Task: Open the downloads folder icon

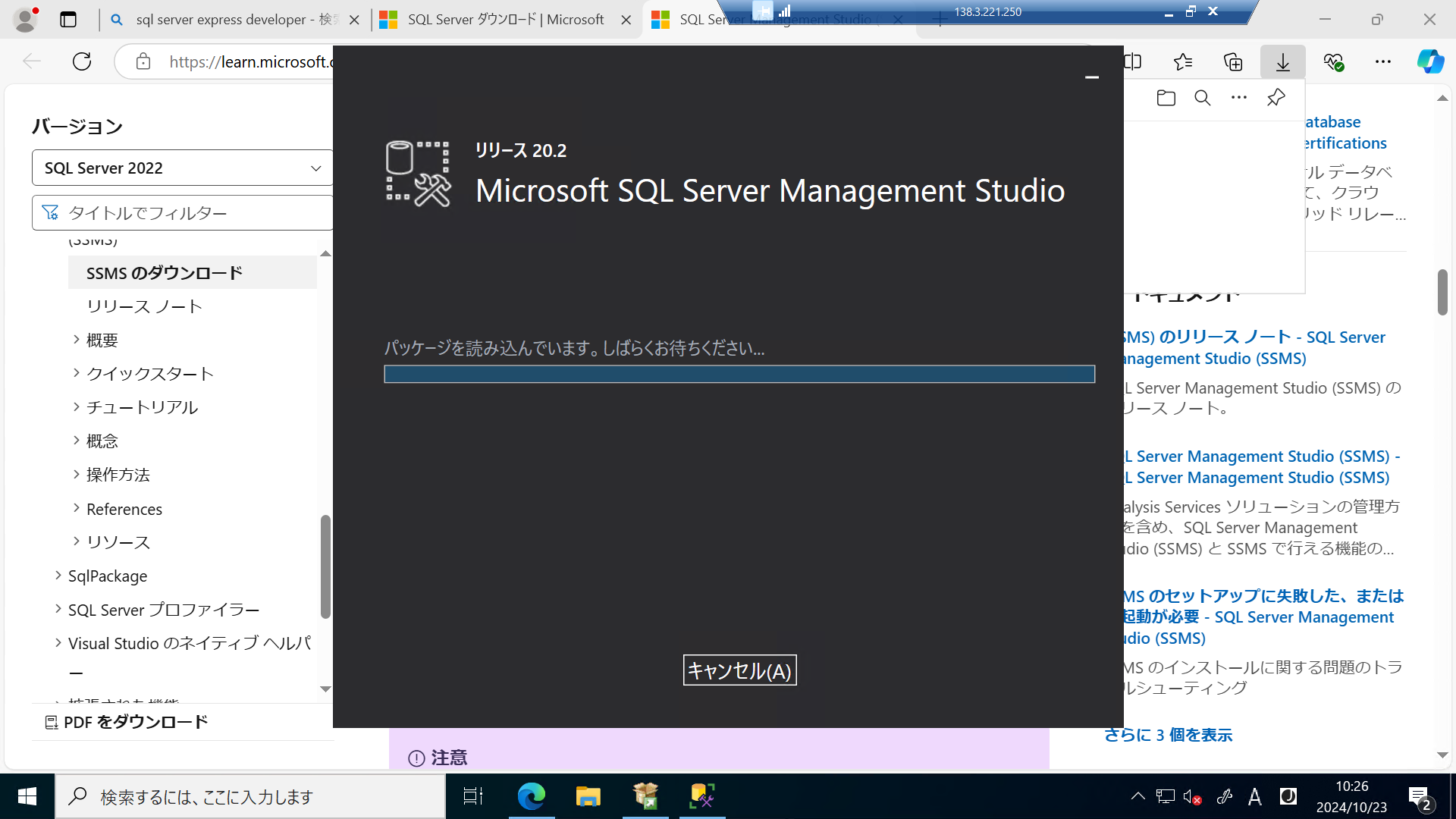Action: click(1166, 98)
